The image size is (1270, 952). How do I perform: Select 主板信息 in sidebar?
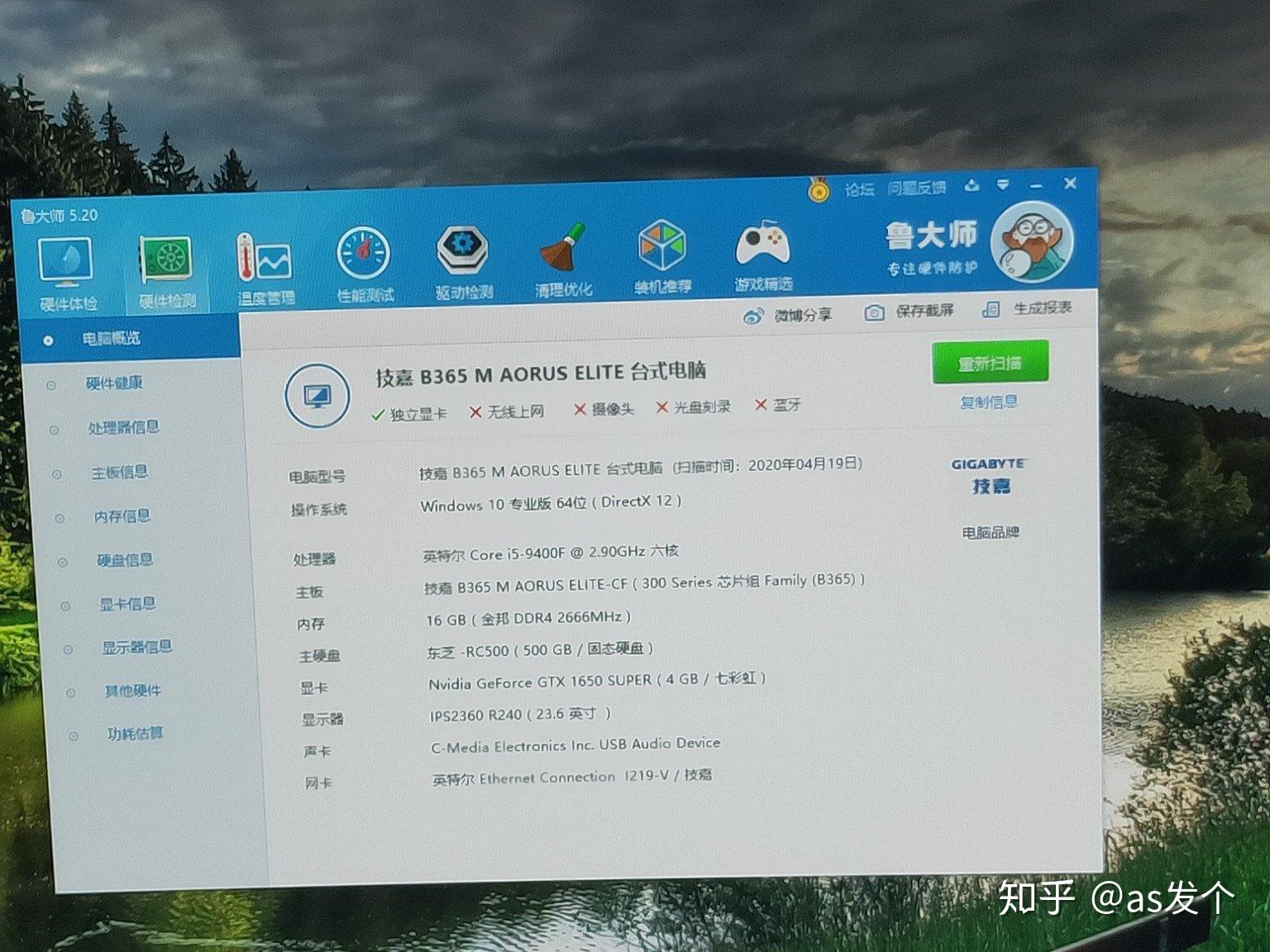[119, 472]
